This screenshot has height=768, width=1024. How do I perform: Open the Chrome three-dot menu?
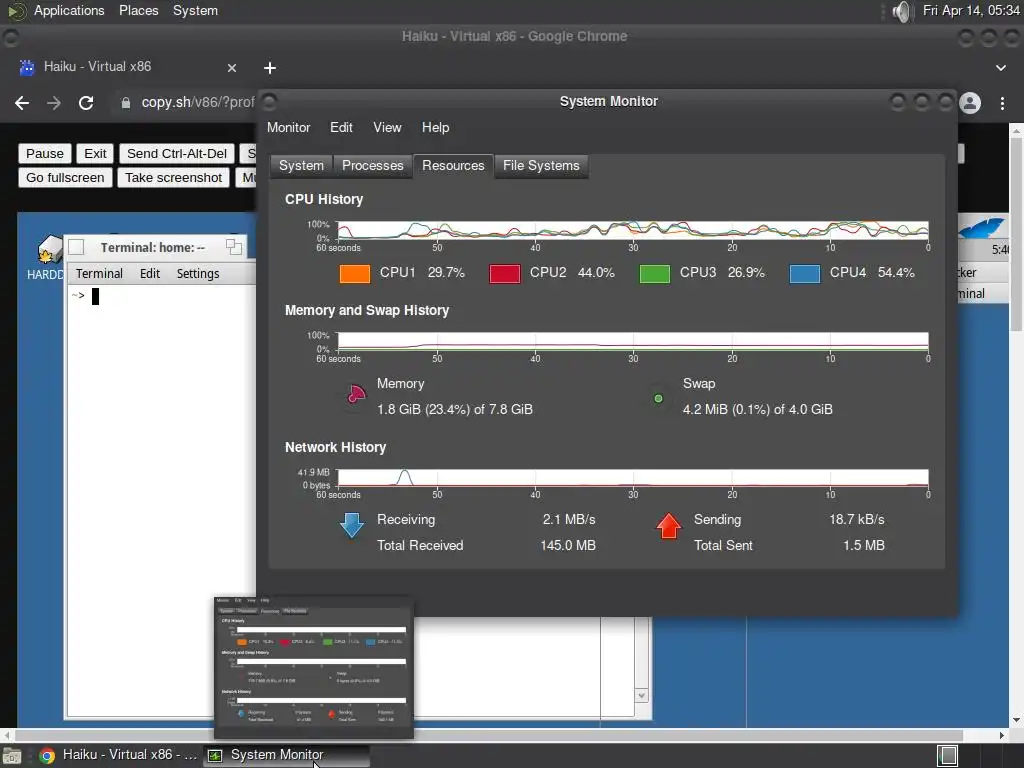coord(1002,103)
